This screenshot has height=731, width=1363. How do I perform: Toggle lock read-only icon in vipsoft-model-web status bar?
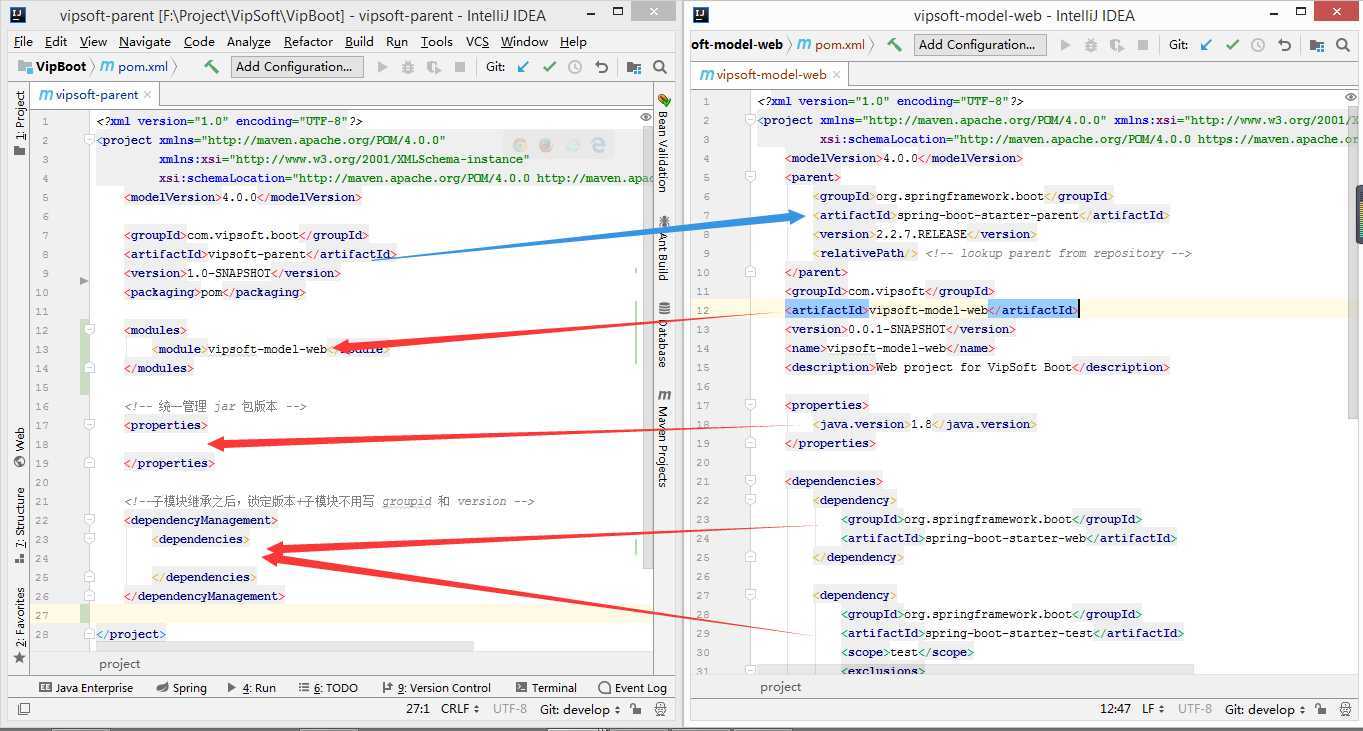tap(1321, 709)
